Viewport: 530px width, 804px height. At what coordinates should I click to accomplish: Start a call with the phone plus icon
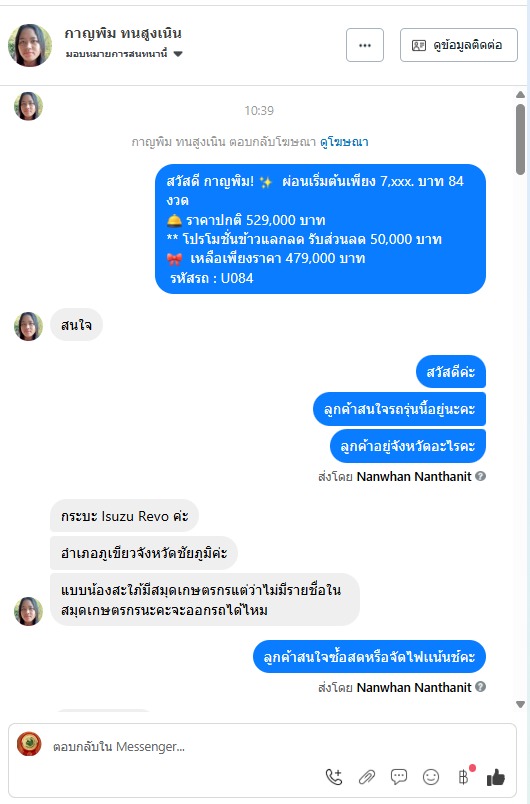(x=334, y=777)
